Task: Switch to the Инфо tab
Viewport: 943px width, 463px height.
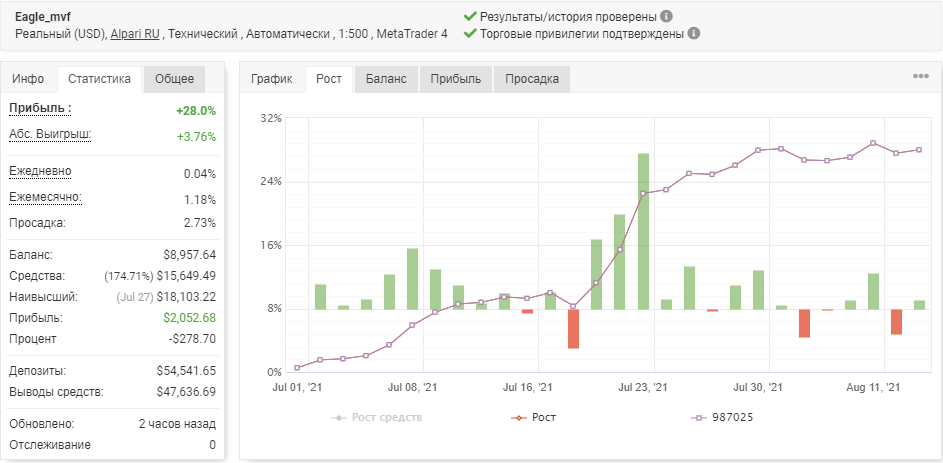Action: pos(28,79)
